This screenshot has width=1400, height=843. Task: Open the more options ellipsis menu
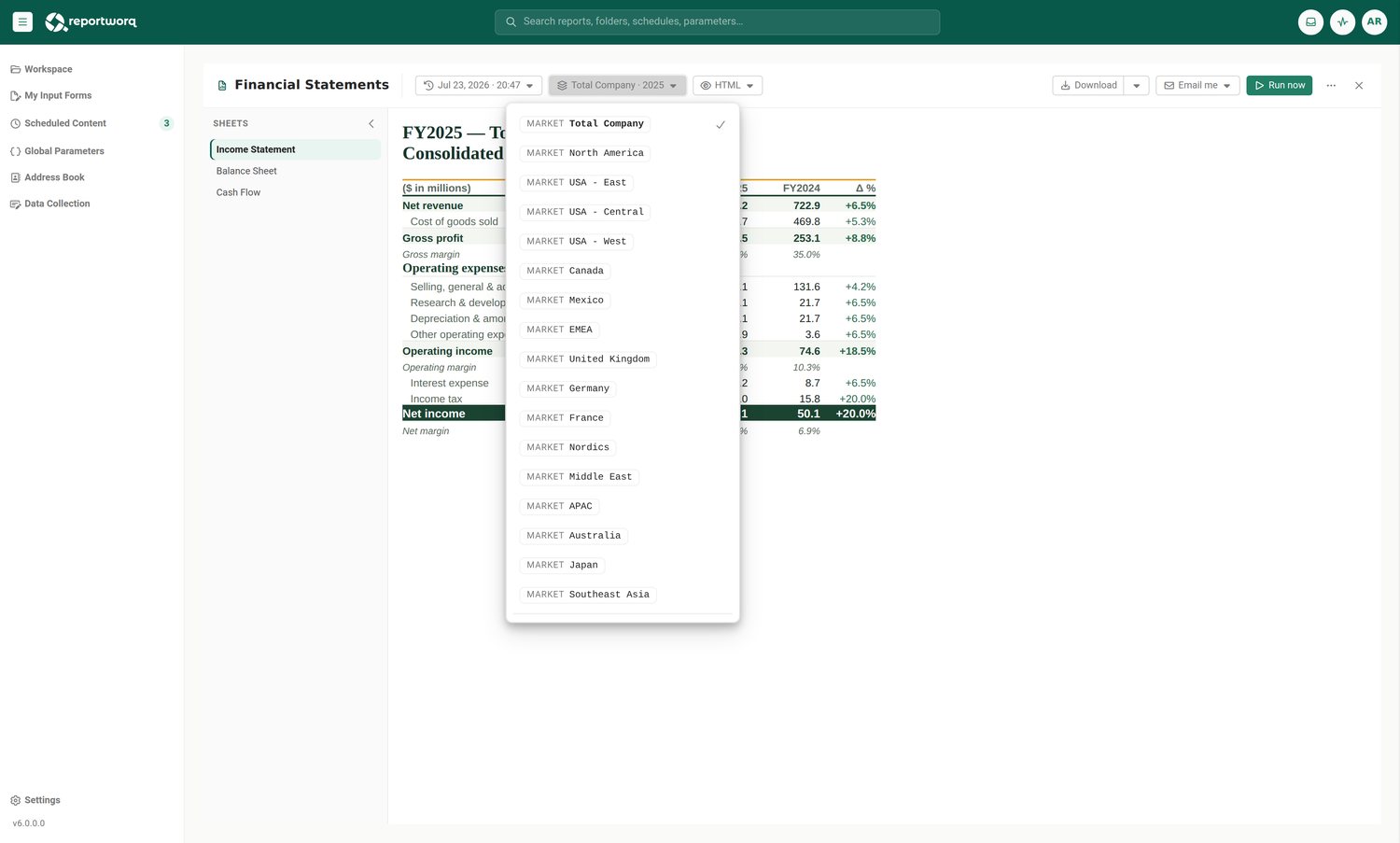1331,85
